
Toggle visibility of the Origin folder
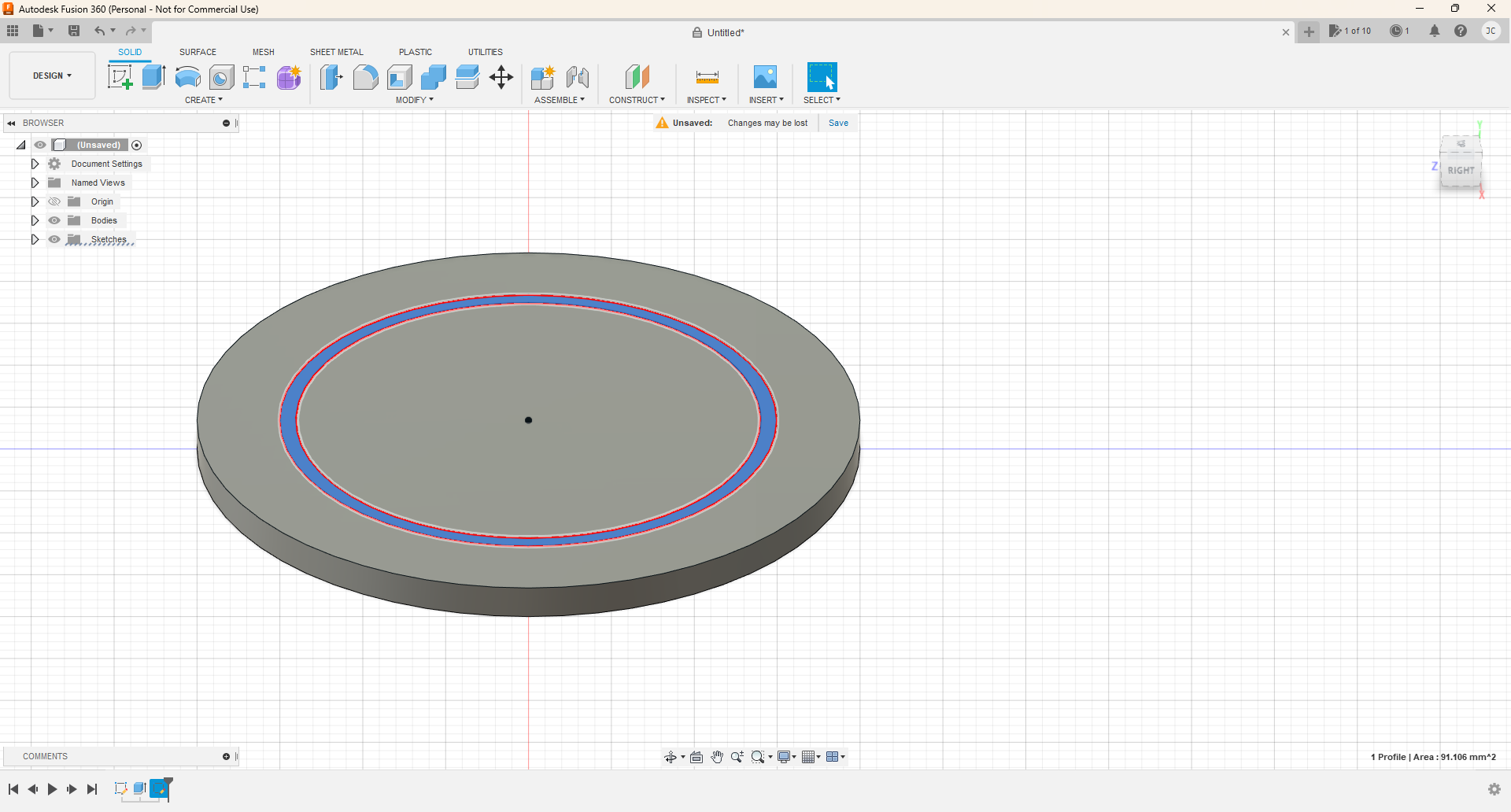pos(54,201)
